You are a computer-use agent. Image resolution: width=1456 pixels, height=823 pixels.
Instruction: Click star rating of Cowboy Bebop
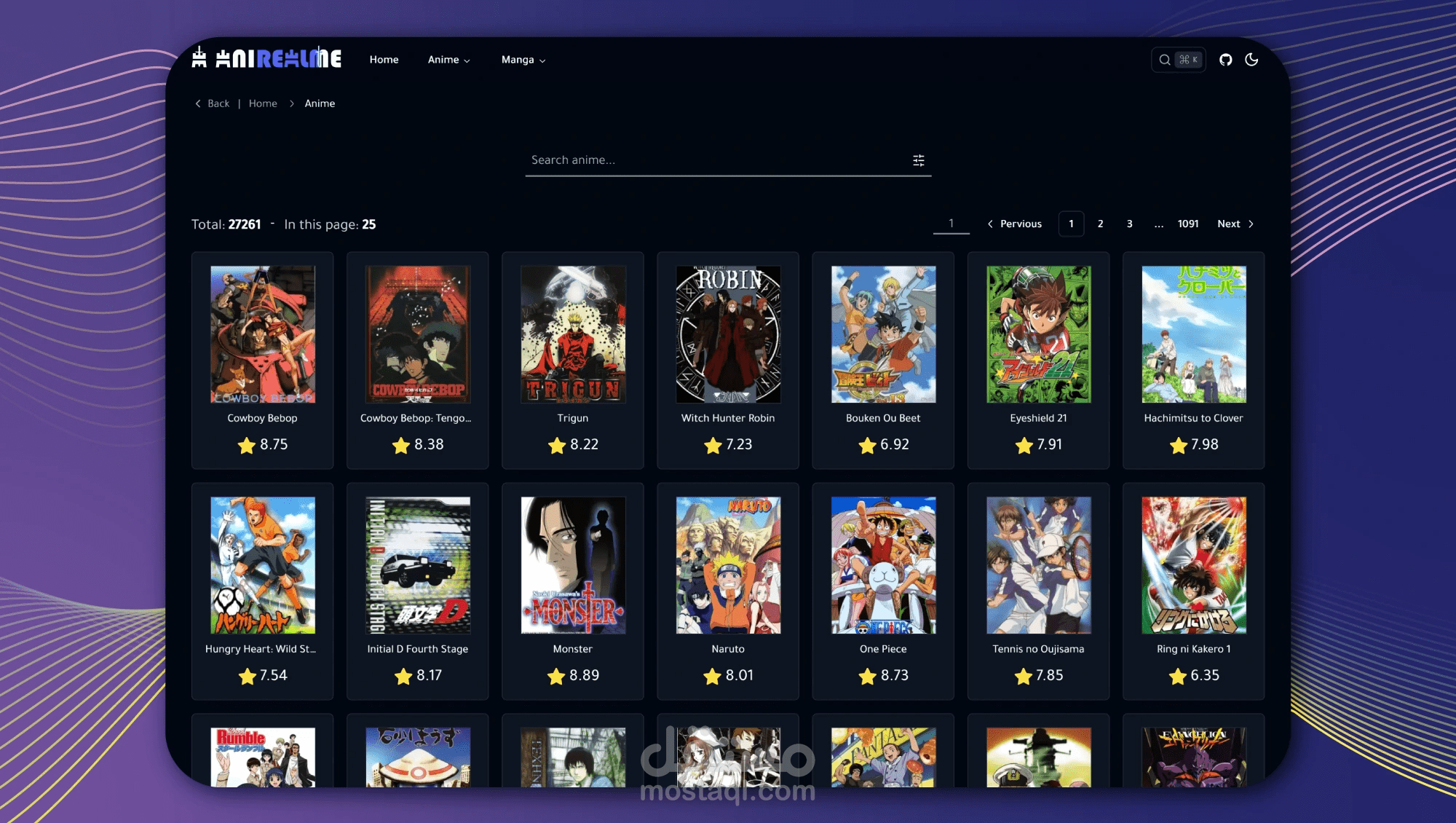tap(247, 445)
